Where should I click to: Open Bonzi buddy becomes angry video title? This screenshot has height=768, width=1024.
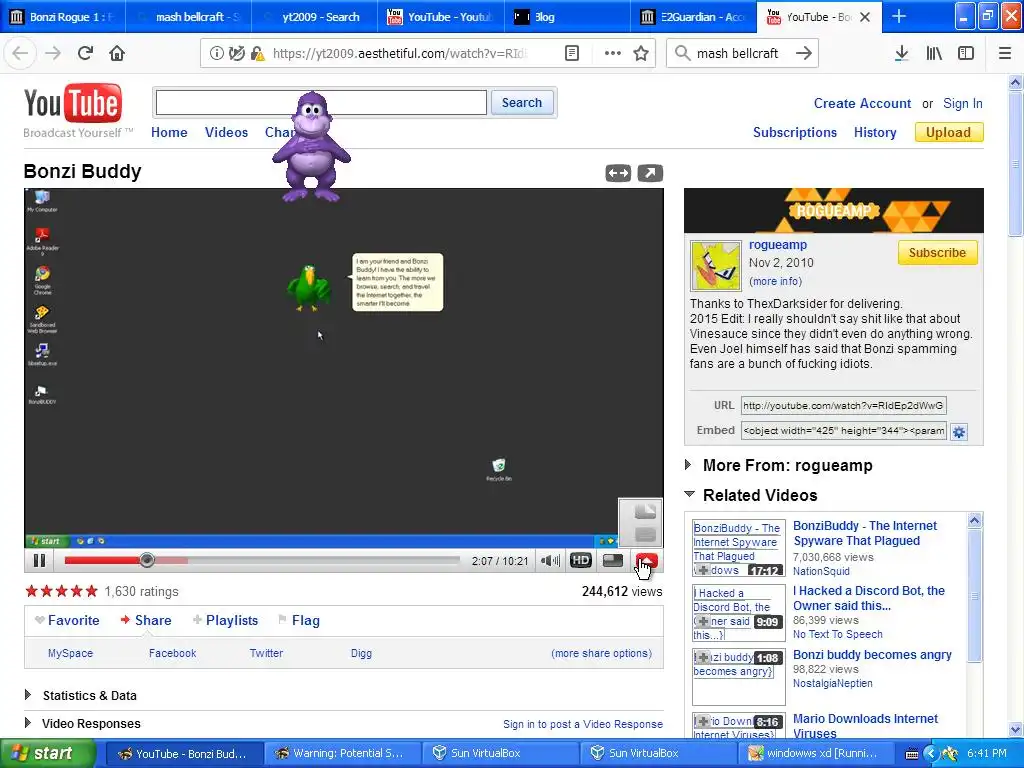click(872, 654)
